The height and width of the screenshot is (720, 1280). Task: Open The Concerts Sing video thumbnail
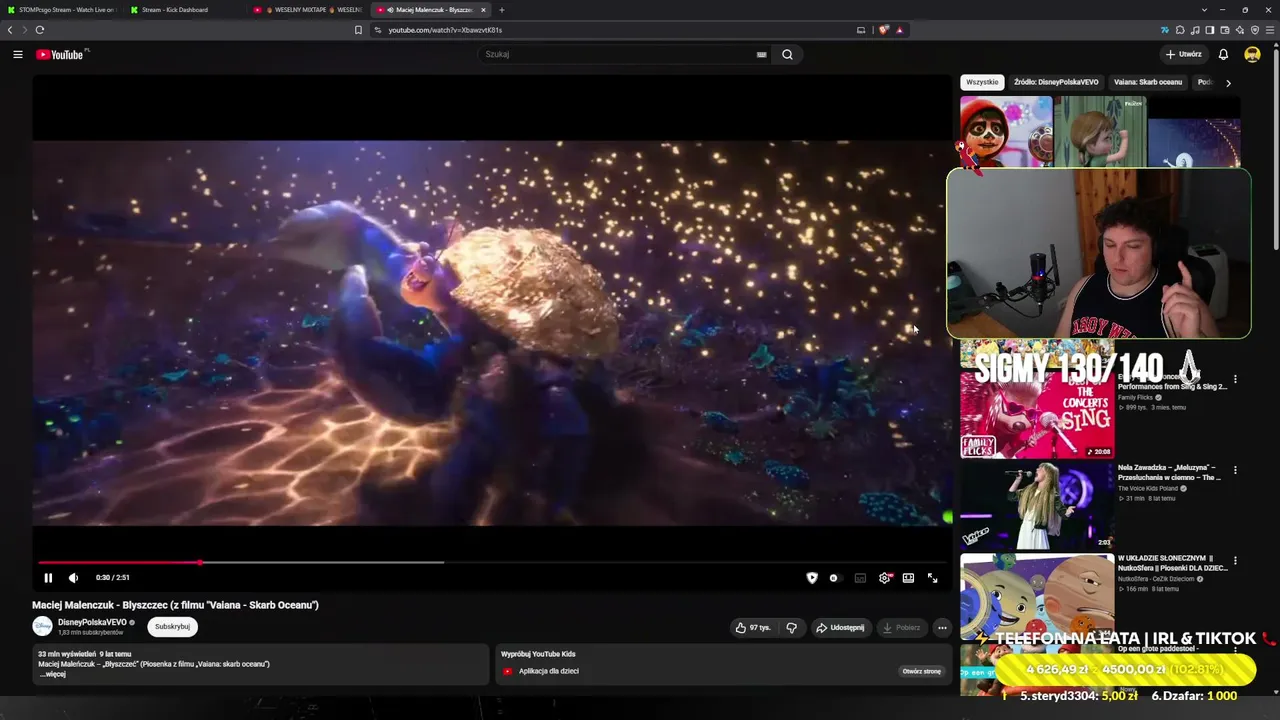coord(1037,414)
